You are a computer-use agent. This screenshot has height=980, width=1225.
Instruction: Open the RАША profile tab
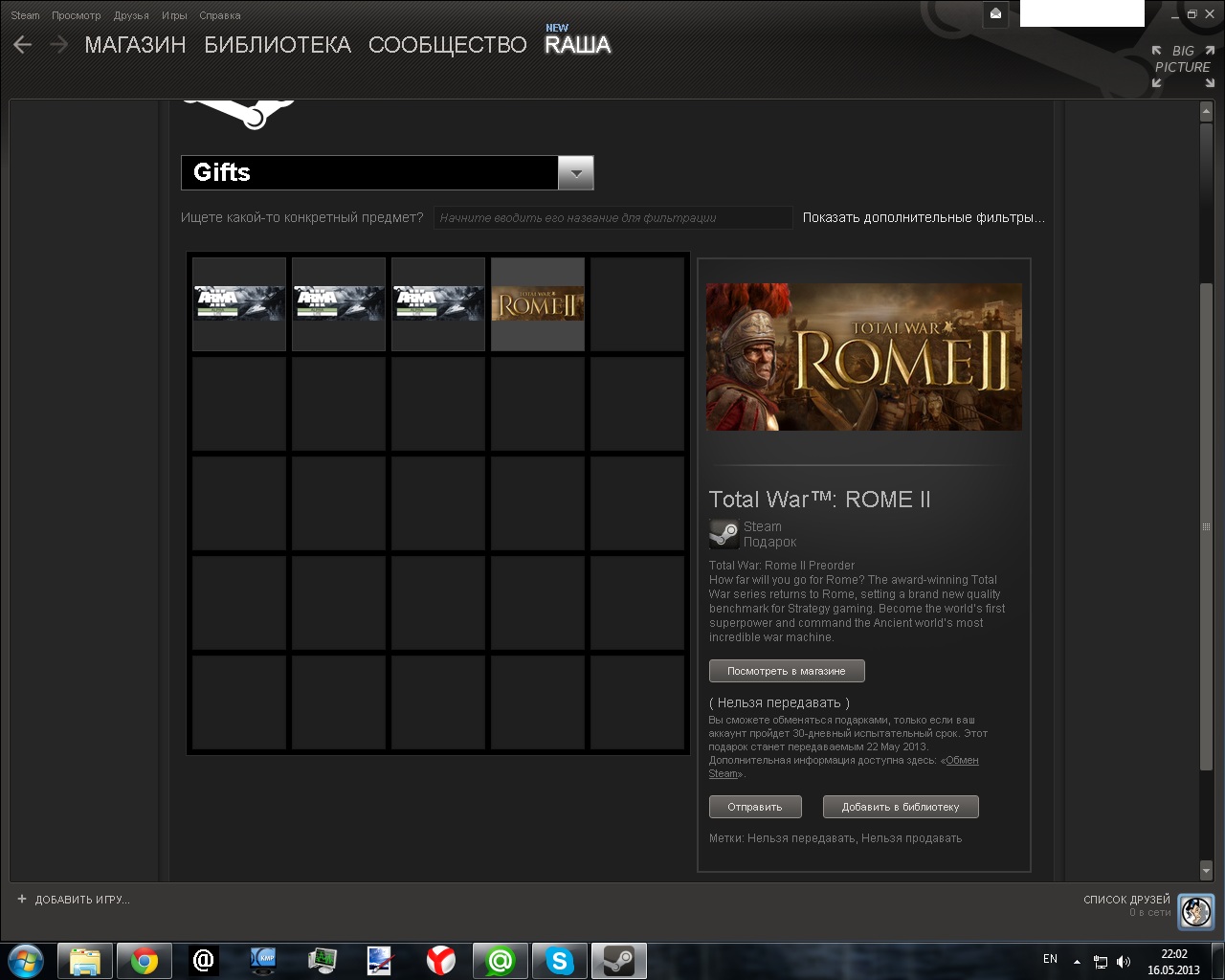coord(577,45)
